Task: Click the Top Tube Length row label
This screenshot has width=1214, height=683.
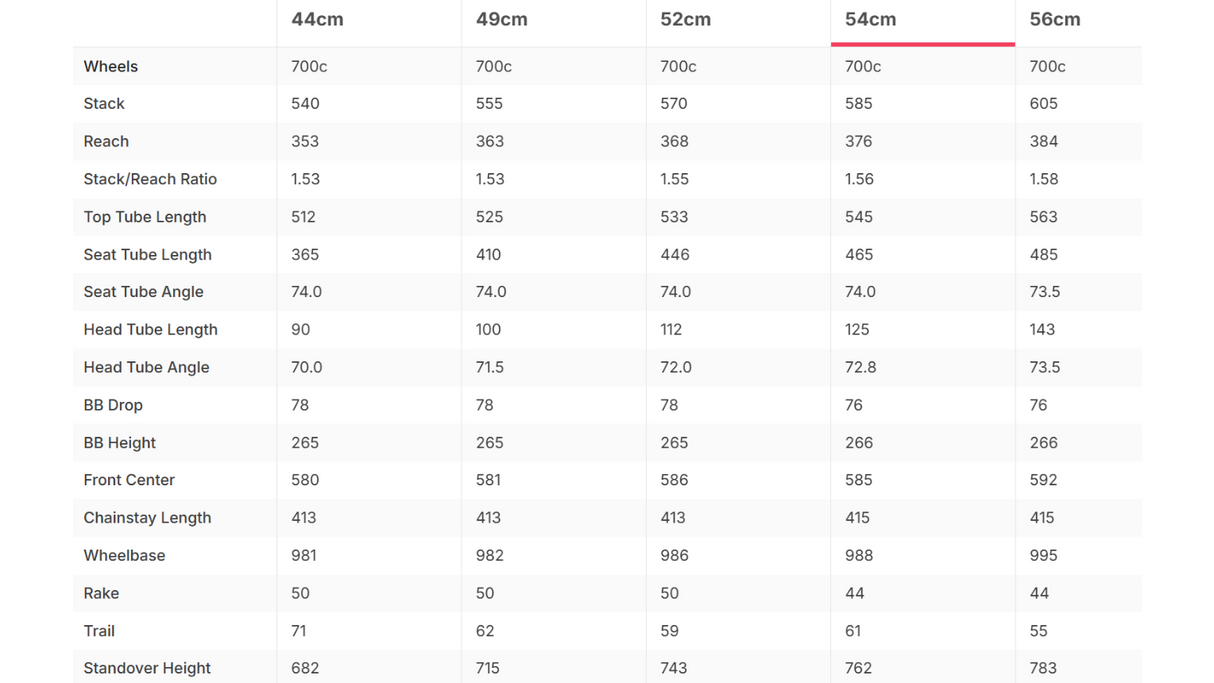Action: (145, 217)
